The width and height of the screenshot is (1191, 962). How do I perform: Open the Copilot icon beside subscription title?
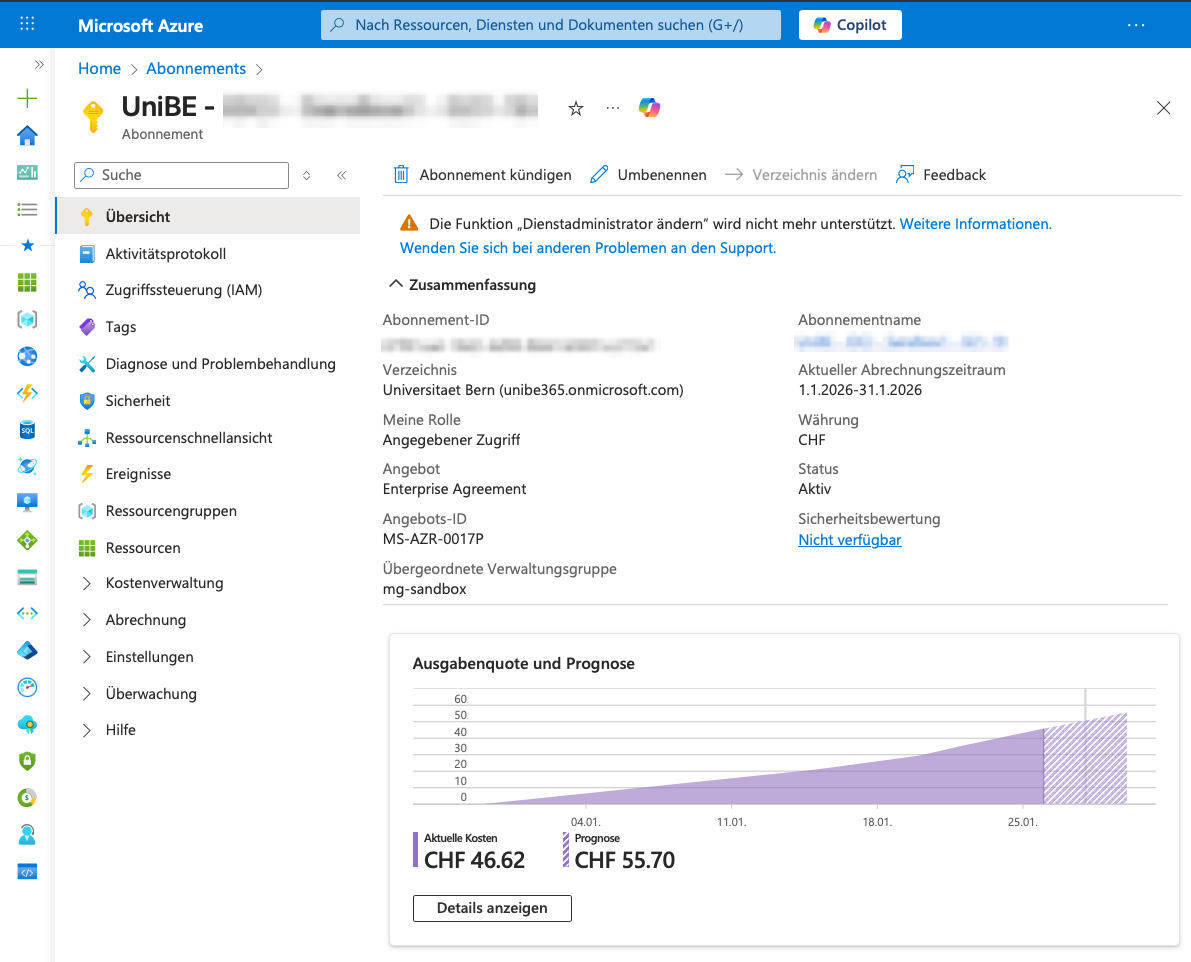650,108
